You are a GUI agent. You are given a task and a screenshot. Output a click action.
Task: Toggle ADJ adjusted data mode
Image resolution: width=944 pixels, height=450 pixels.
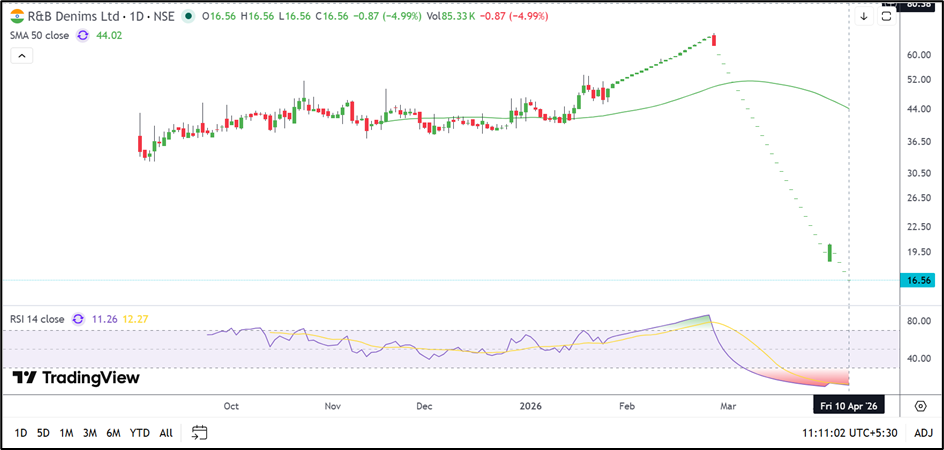click(x=922, y=432)
